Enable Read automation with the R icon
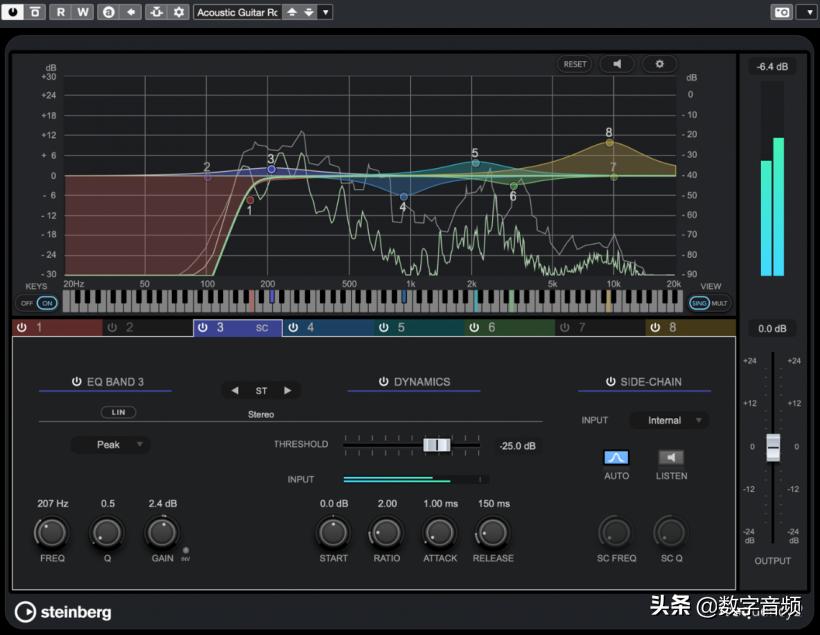 (x=60, y=11)
